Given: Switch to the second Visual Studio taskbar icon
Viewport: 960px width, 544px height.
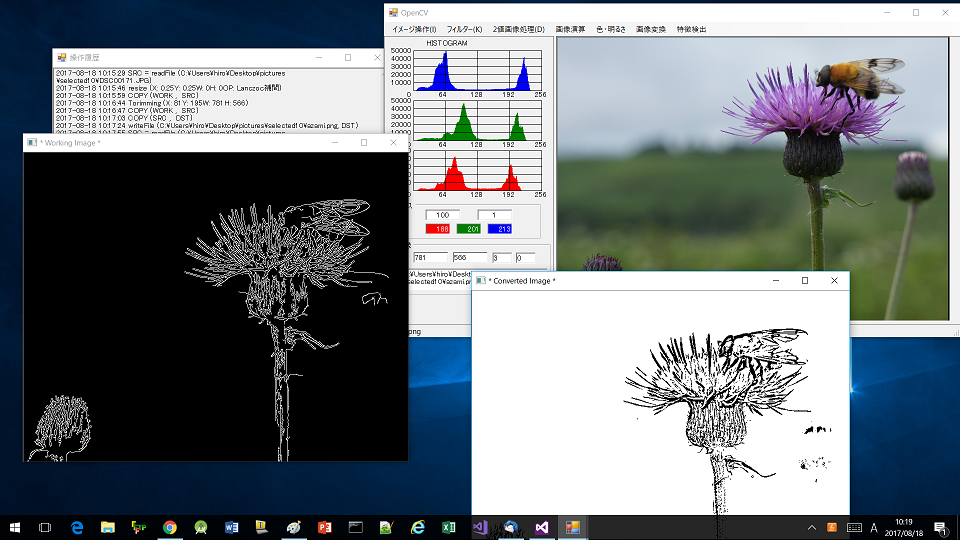Looking at the screenshot, I should click(542, 527).
